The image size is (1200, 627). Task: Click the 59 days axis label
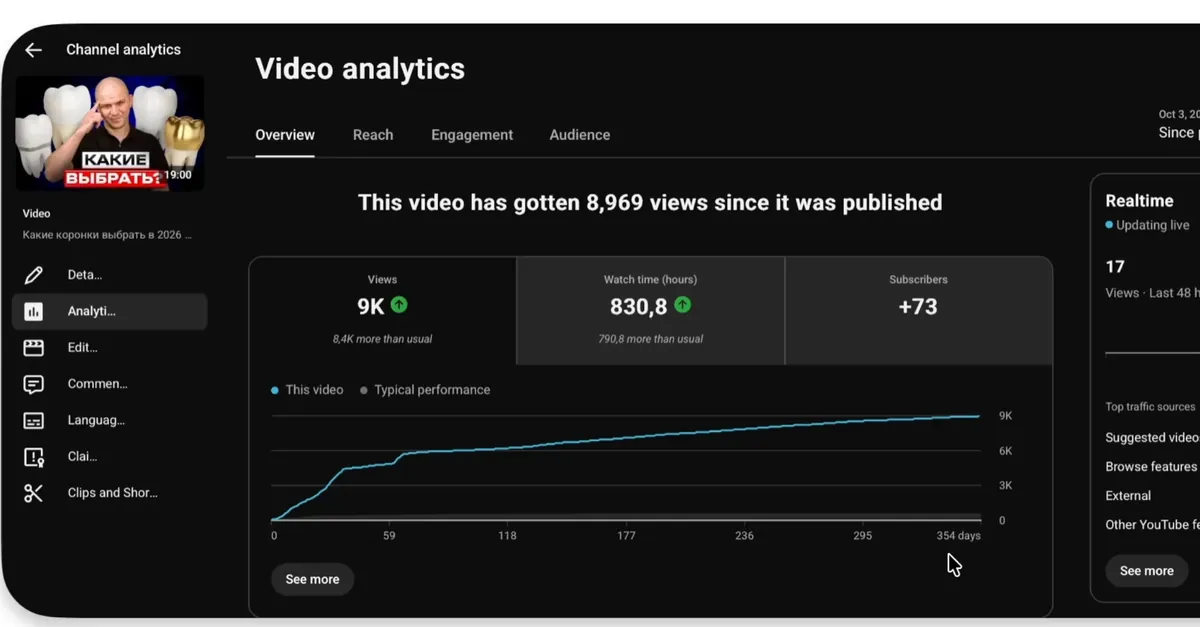click(x=389, y=536)
